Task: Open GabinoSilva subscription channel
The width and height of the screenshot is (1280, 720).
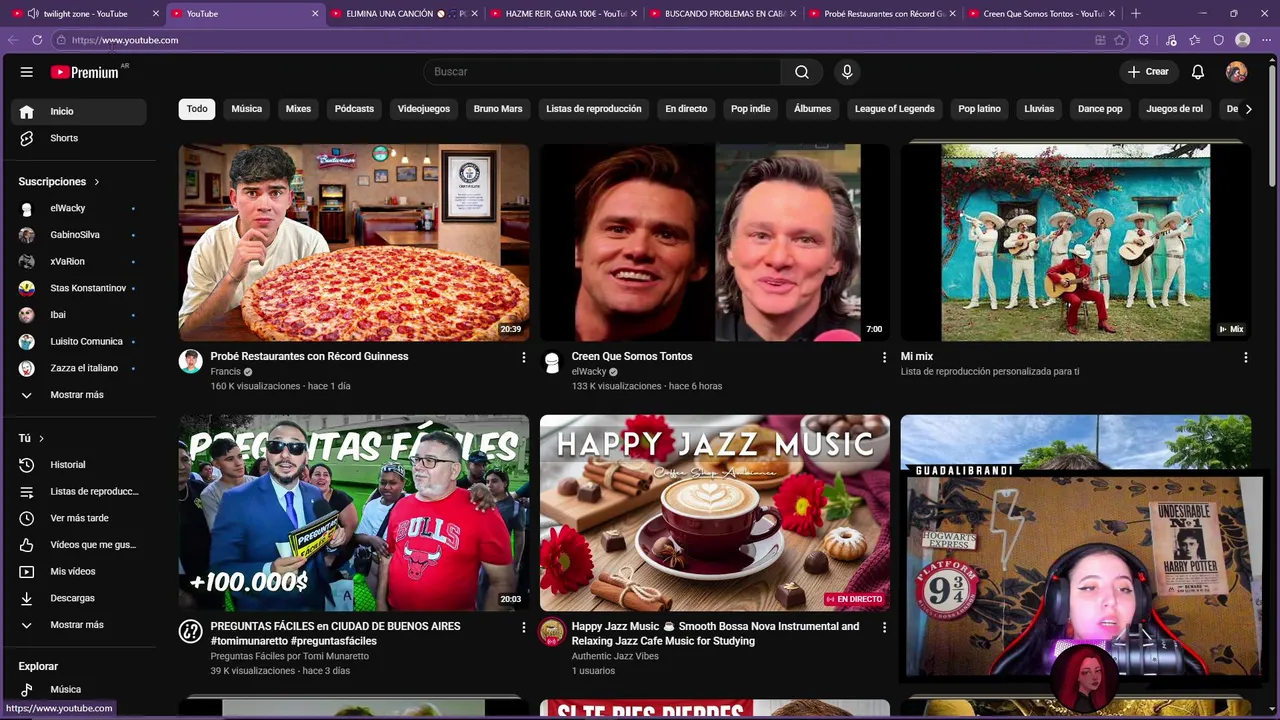Action: (x=79, y=235)
